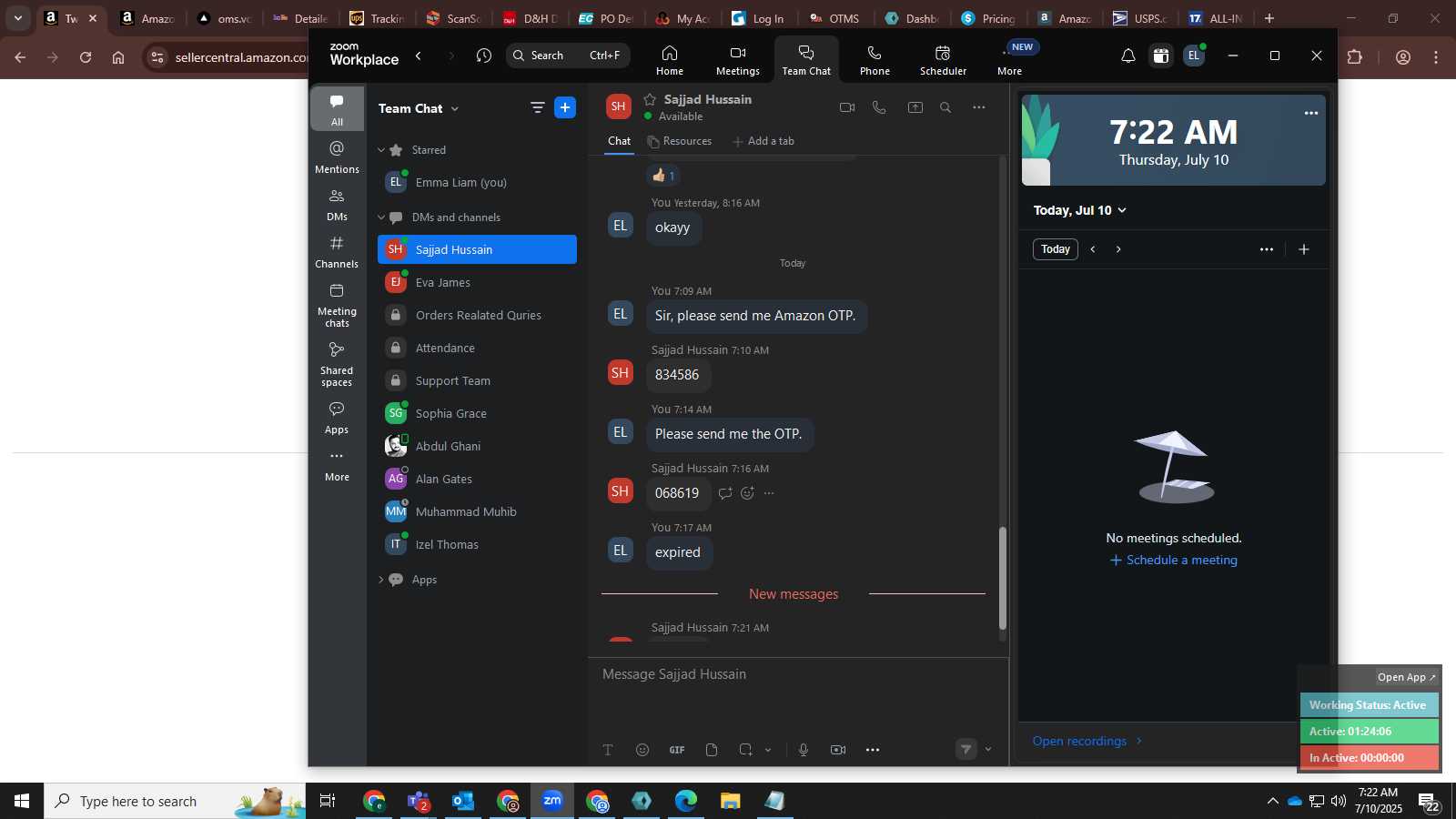Open Meeting chats in sidebar
Screen dimensions: 1456x819
[337, 305]
